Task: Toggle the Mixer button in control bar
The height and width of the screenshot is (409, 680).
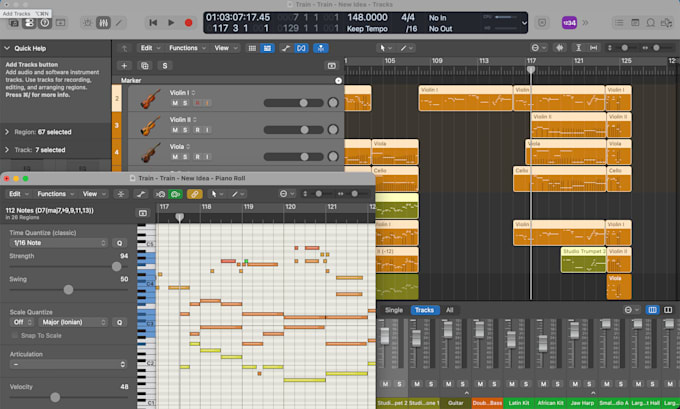Action: coord(103,23)
